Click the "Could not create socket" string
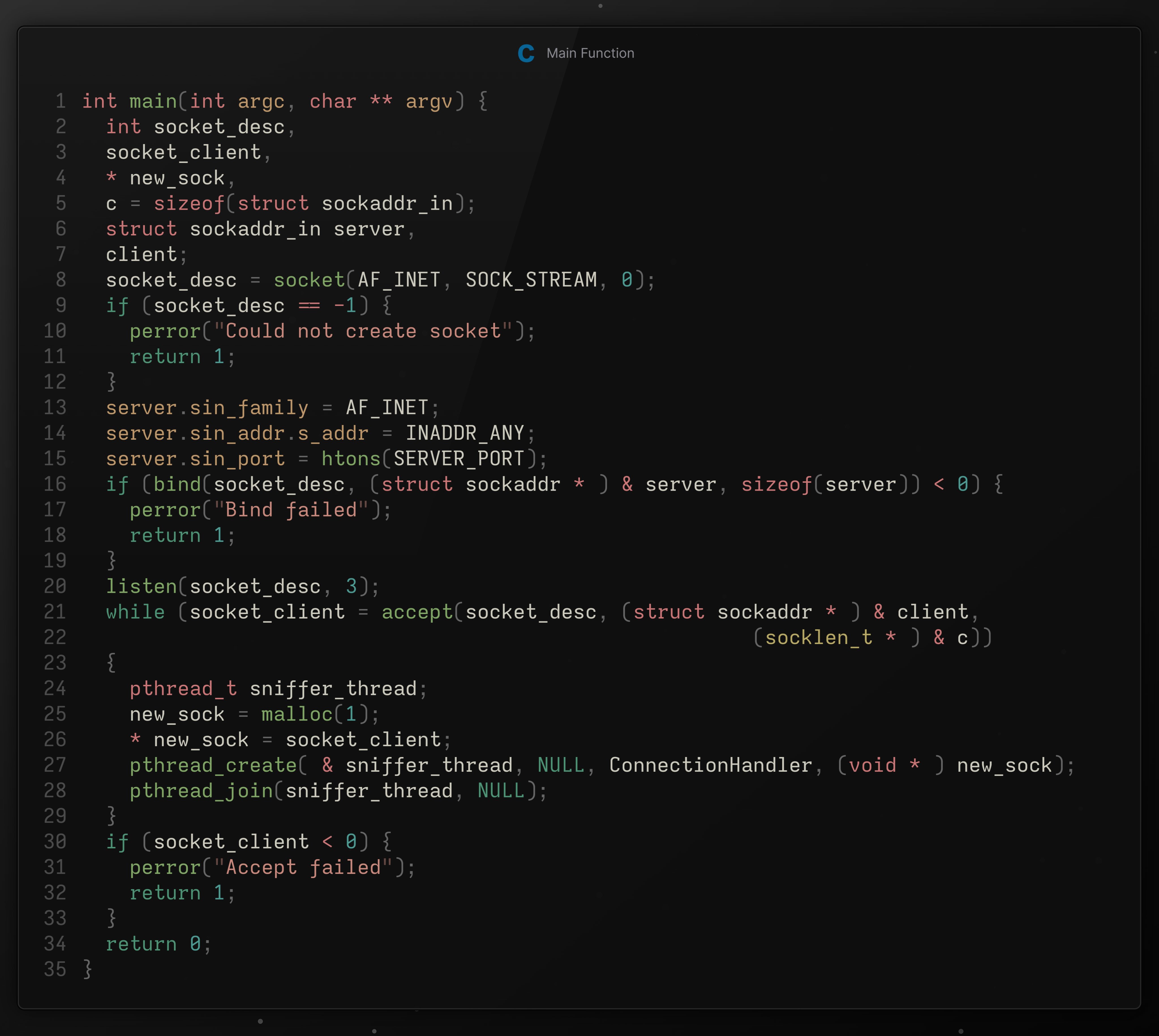The width and height of the screenshot is (1159, 1036). (363, 331)
